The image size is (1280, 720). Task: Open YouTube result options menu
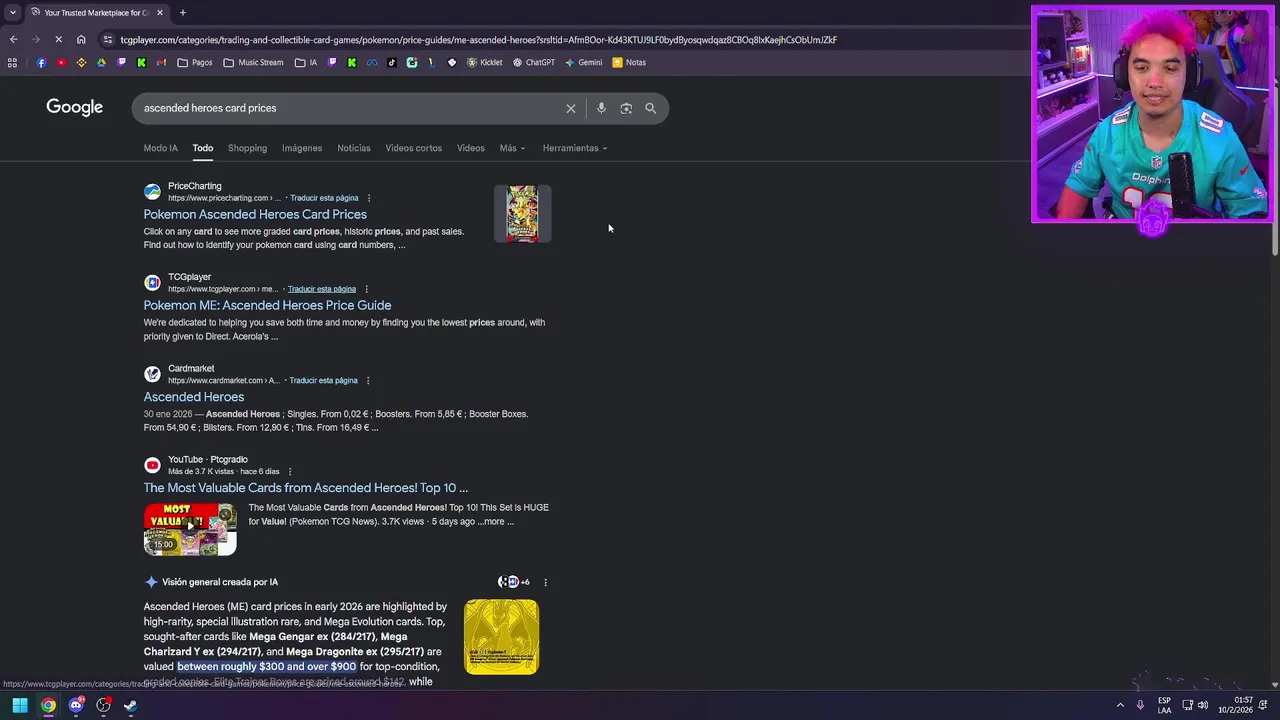click(x=290, y=471)
